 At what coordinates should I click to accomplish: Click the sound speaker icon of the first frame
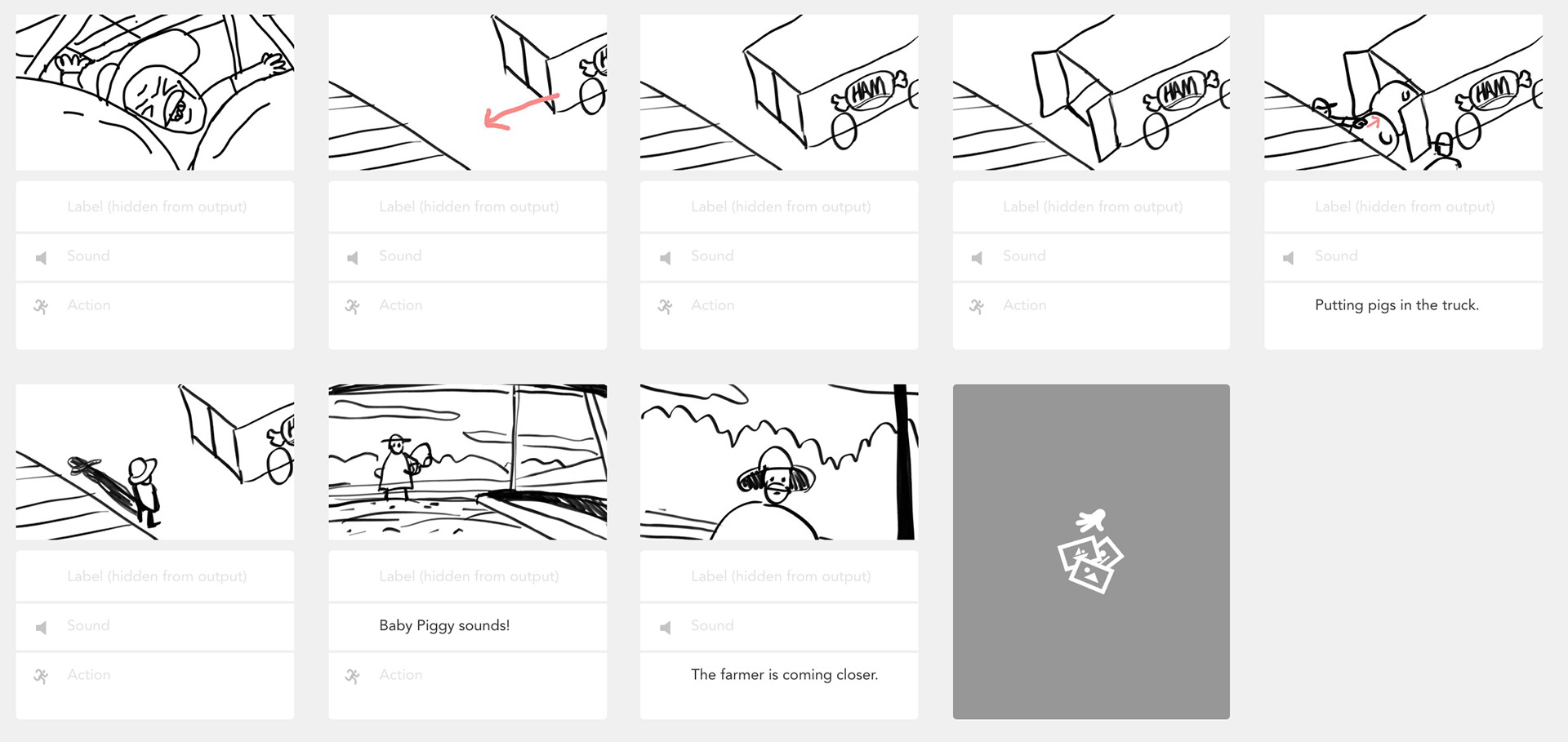(x=41, y=258)
